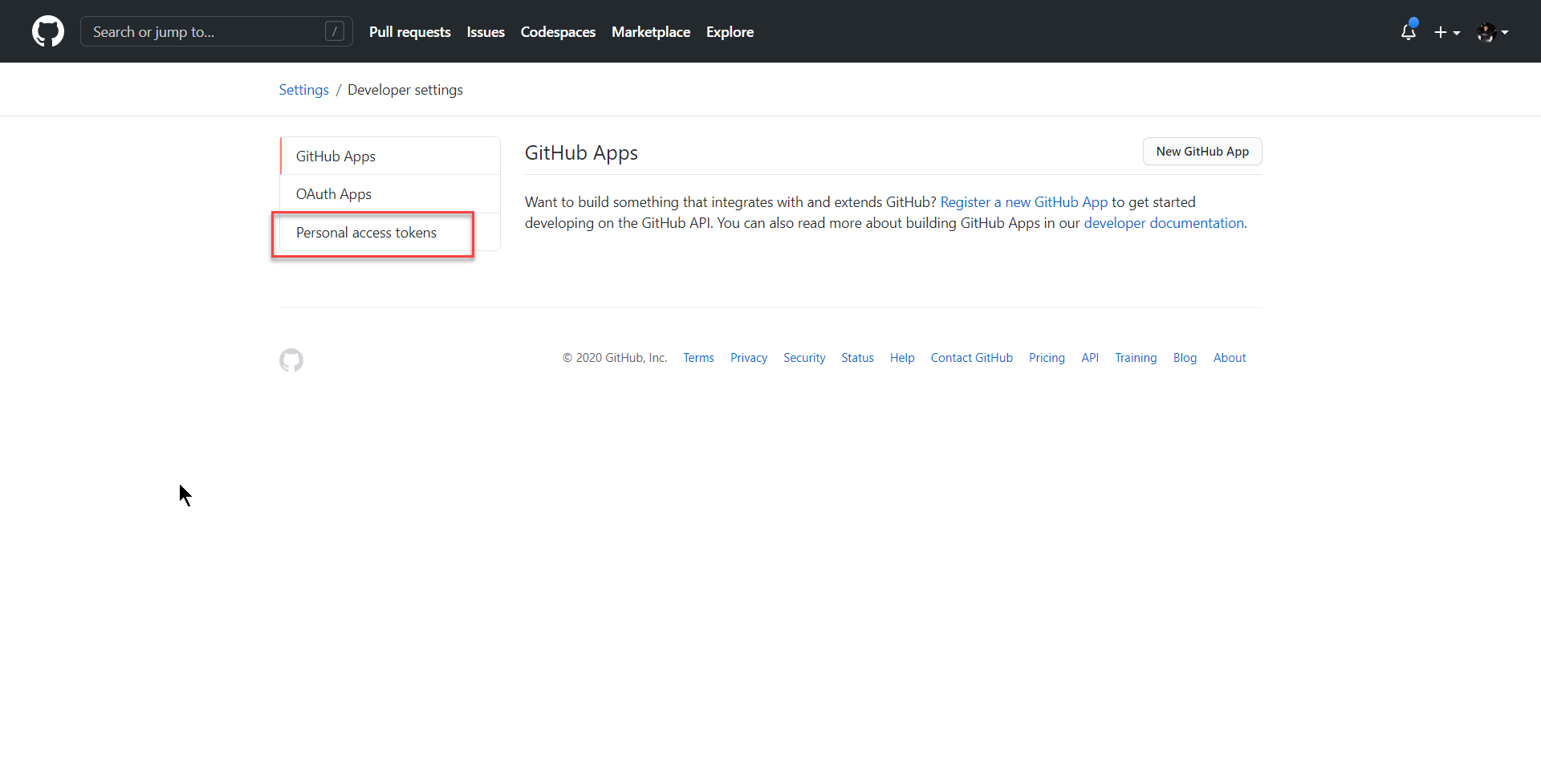Open Pull requests in top navigation

pos(409,32)
